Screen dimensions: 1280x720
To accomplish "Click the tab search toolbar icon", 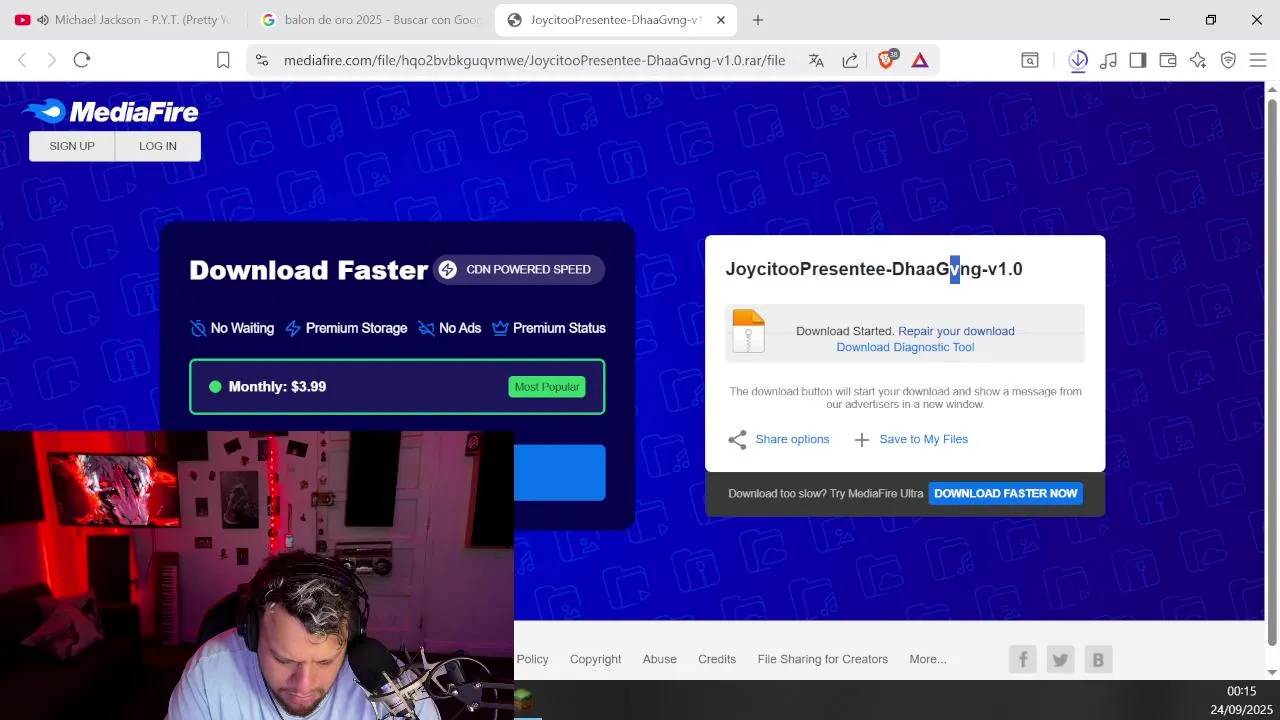I will (x=1030, y=60).
